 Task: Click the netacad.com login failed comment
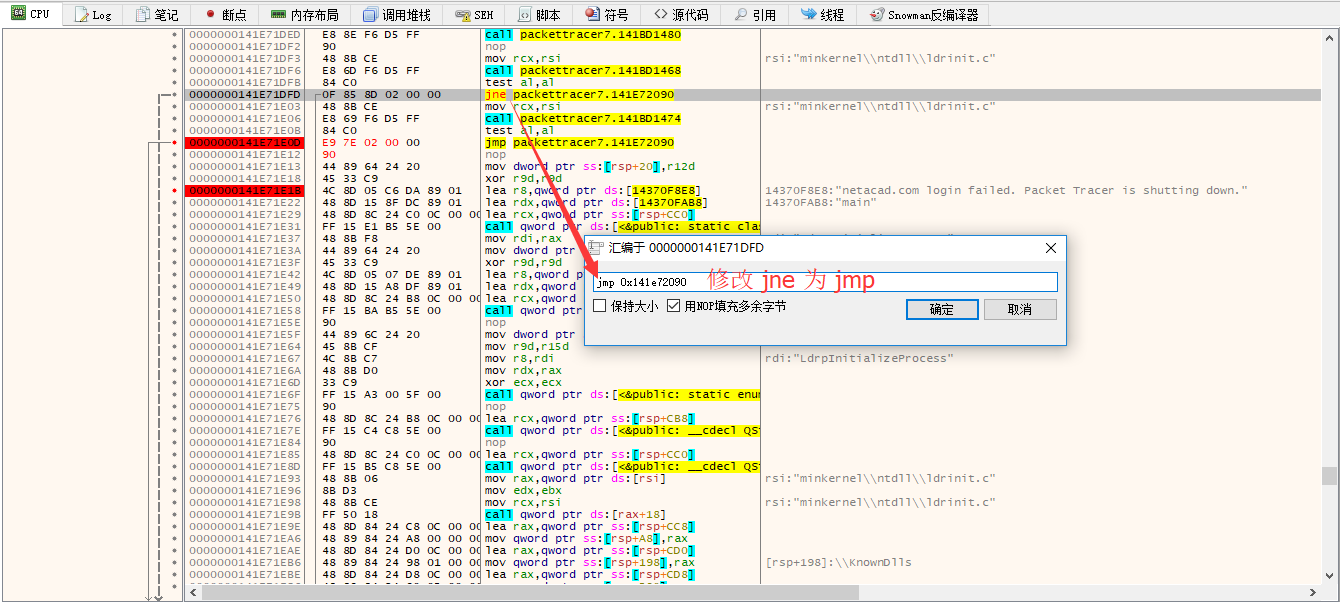point(1006,191)
